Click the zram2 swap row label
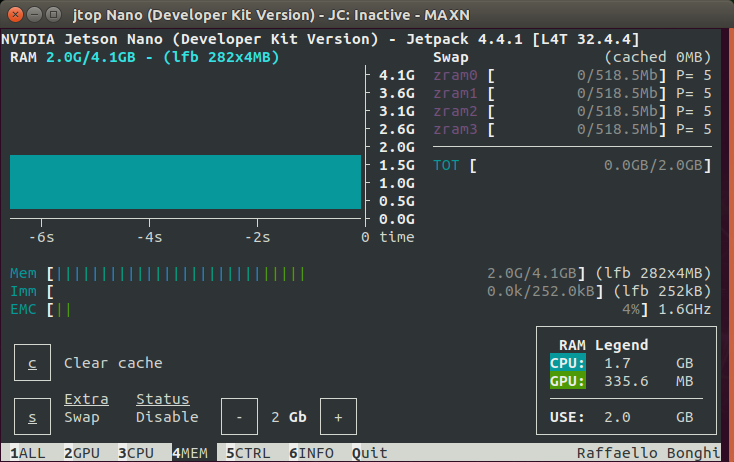Viewport: 734px width, 462px height. coord(455,111)
